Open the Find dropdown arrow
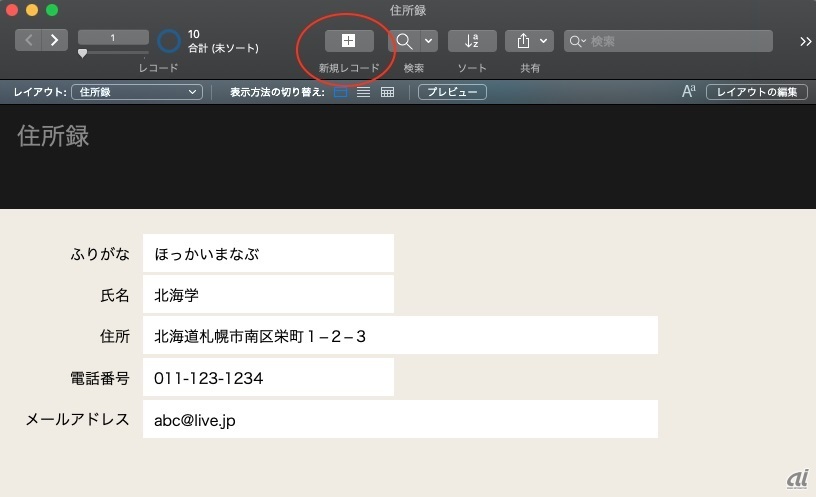 pyautogui.click(x=428, y=41)
